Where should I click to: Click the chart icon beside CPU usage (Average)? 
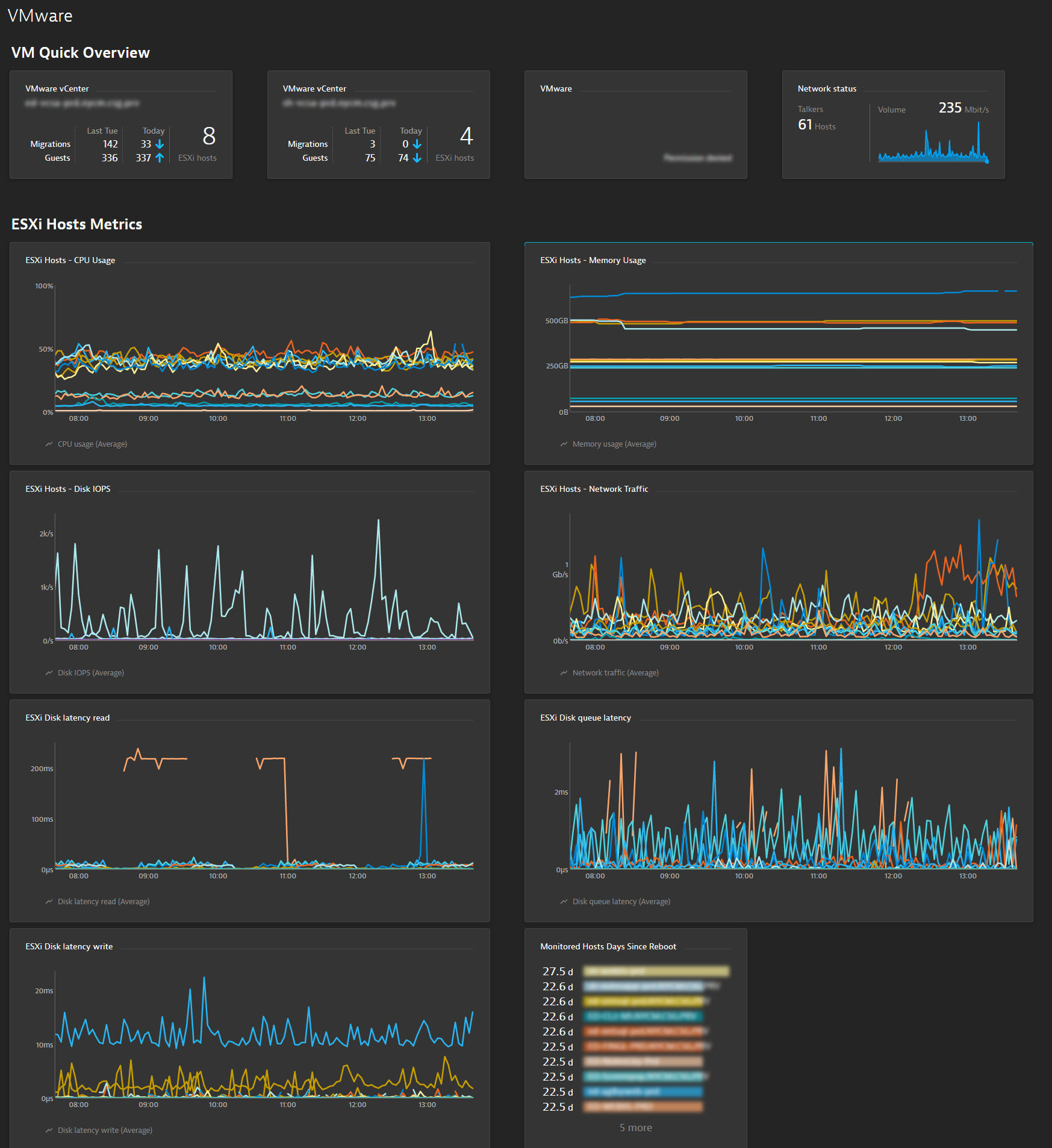(49, 444)
